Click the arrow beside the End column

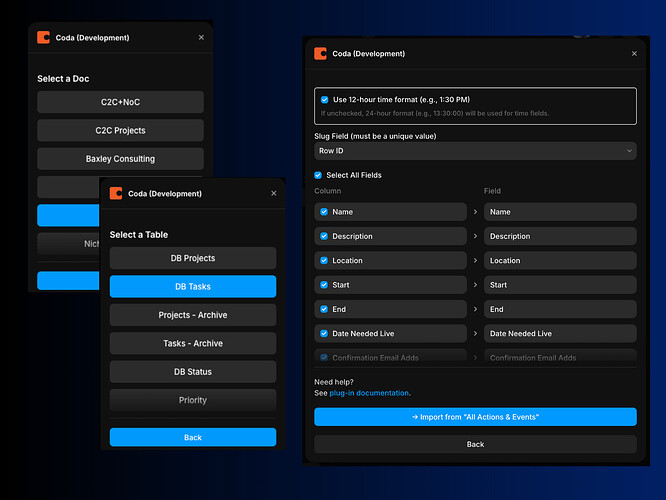(x=475, y=309)
